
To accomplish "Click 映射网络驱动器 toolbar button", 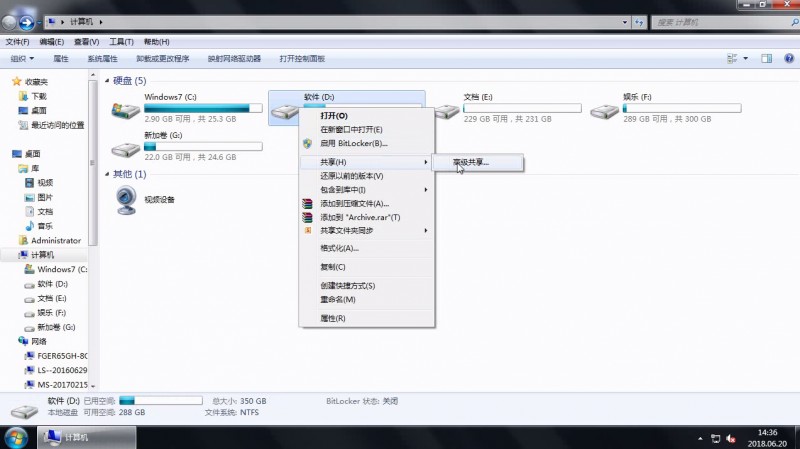I will [x=234, y=59].
